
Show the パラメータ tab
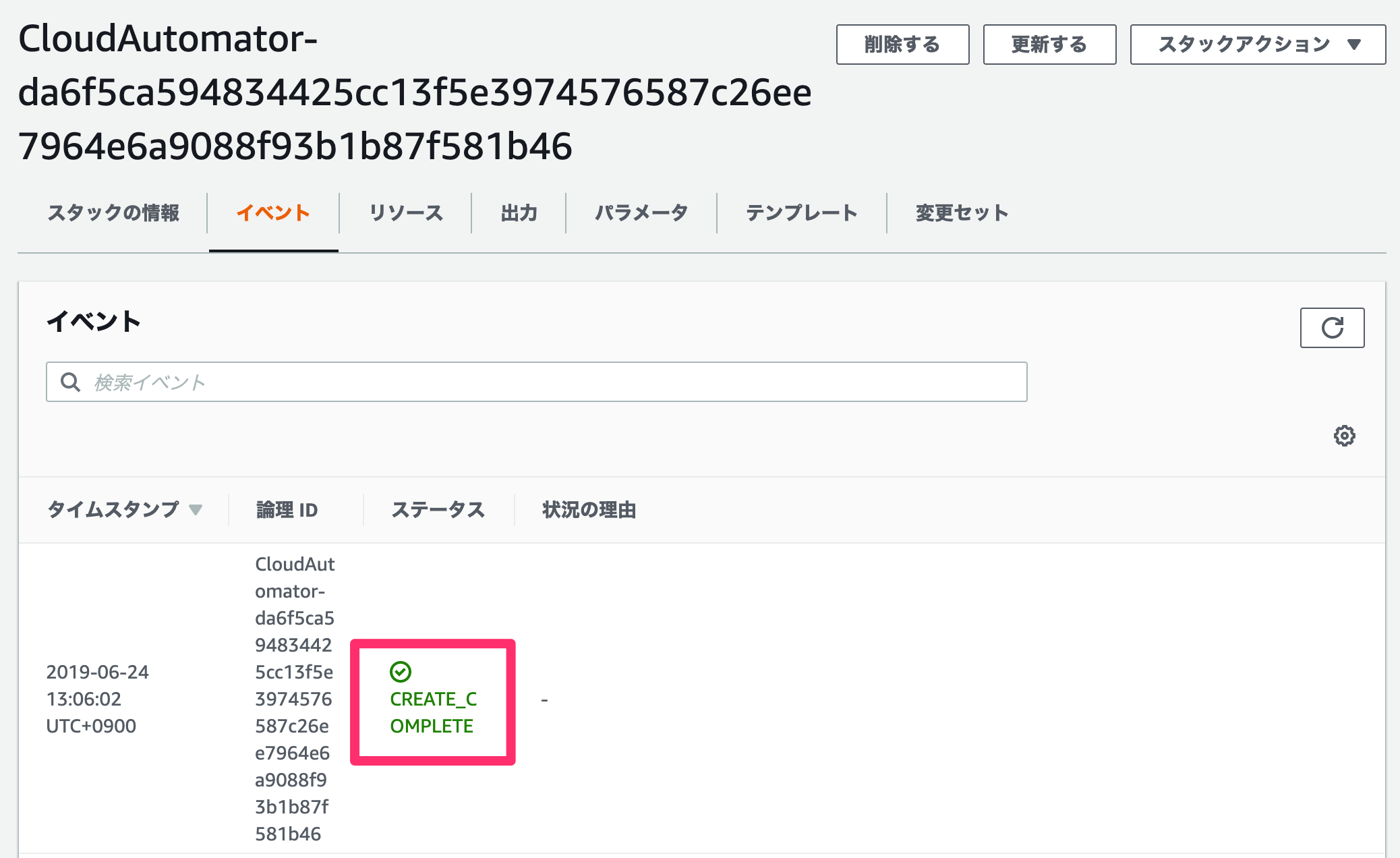[641, 213]
